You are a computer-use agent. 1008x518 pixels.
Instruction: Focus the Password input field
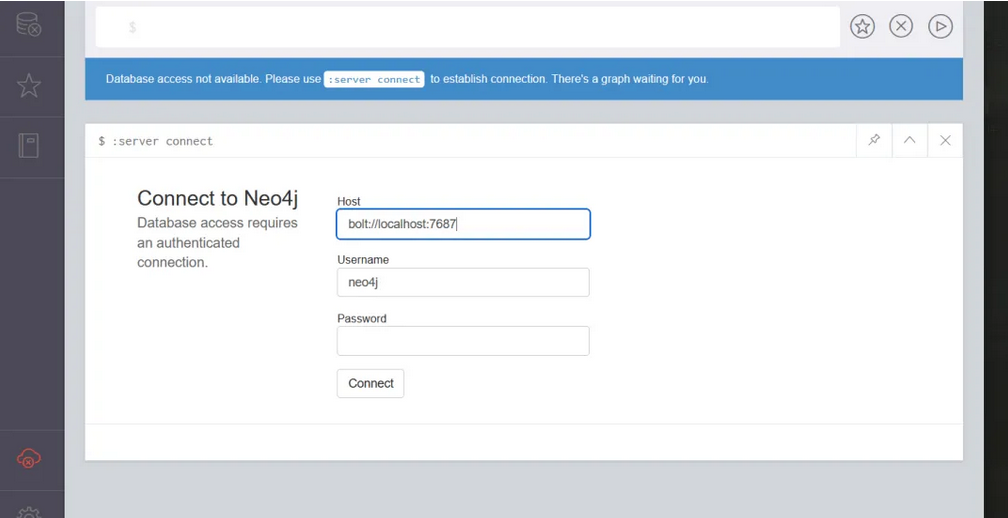[x=463, y=341]
